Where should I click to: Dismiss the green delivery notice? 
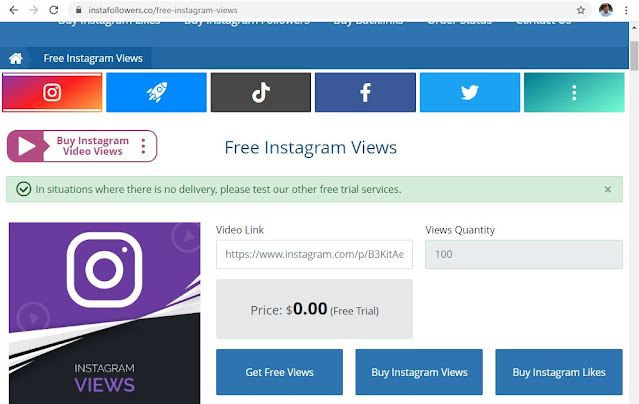pyautogui.click(x=608, y=189)
